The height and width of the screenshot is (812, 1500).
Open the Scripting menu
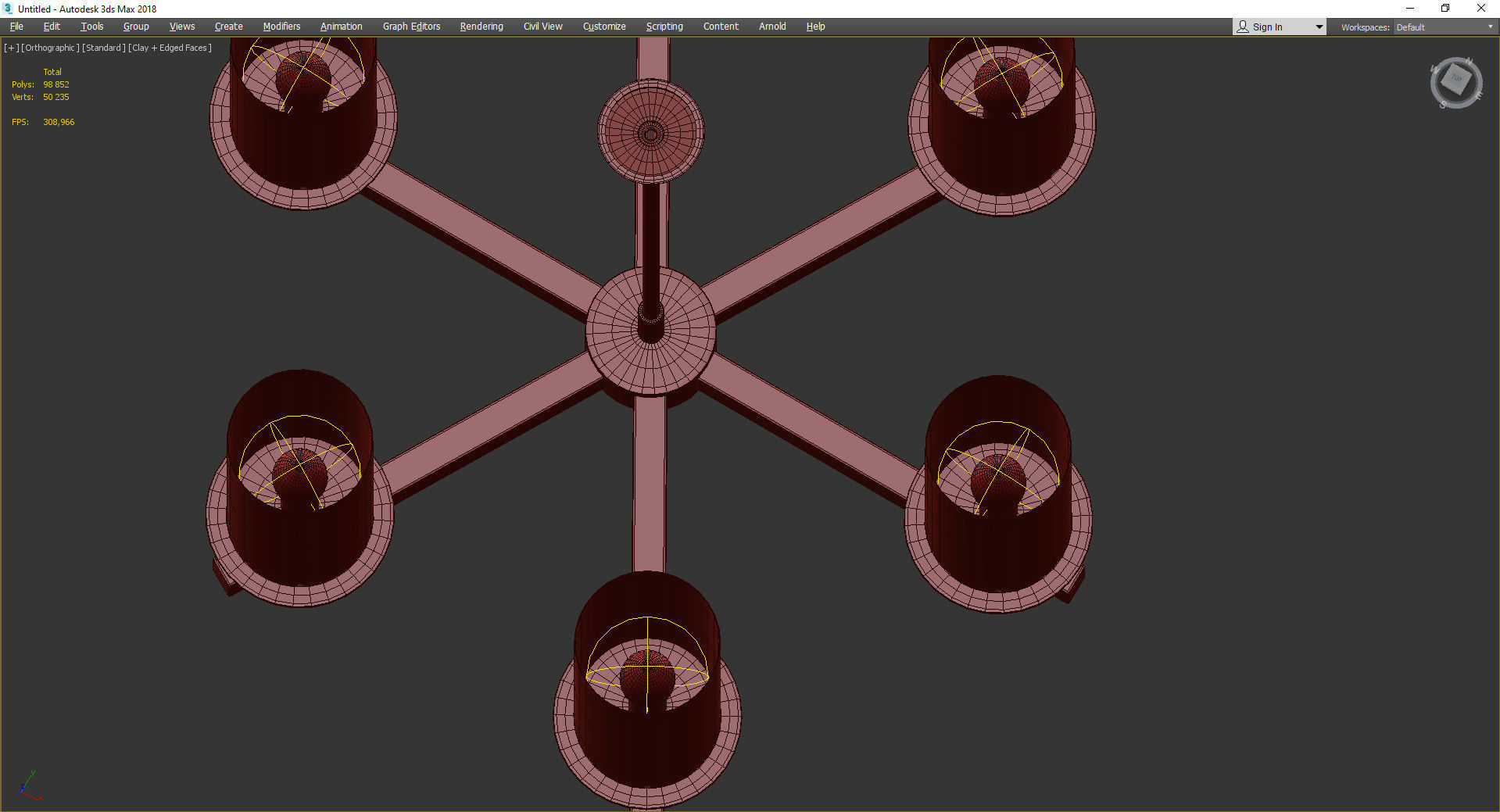click(x=664, y=27)
